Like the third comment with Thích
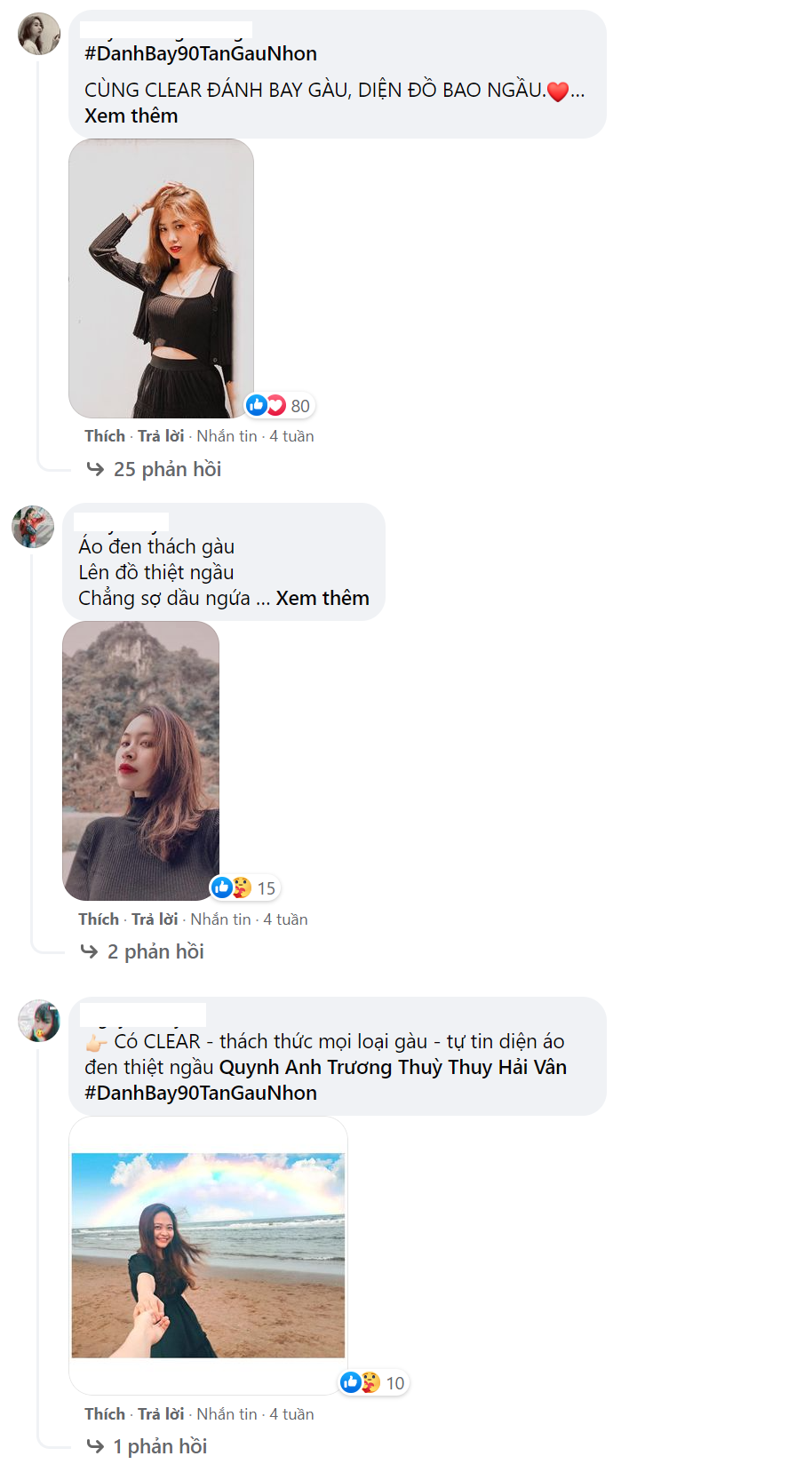This screenshot has width=812, height=1472. point(105,1414)
